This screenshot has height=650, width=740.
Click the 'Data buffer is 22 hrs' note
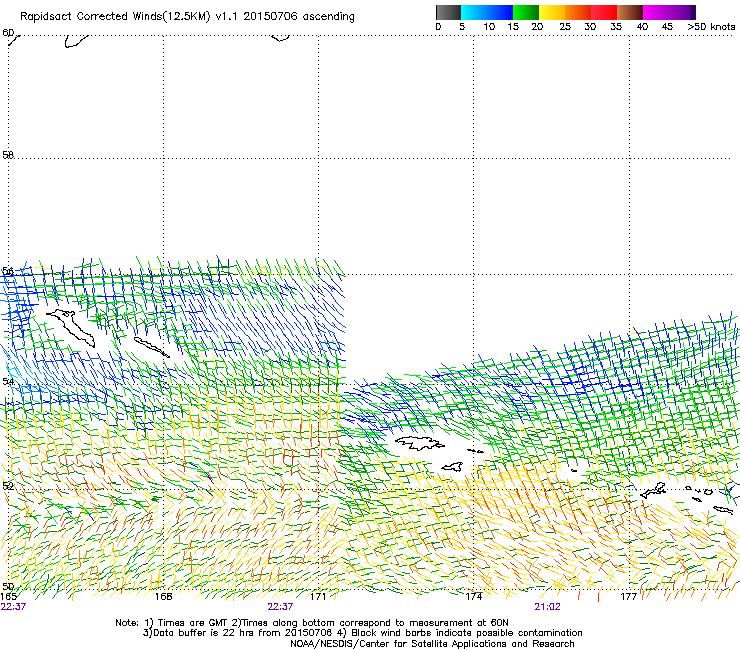tap(238, 633)
